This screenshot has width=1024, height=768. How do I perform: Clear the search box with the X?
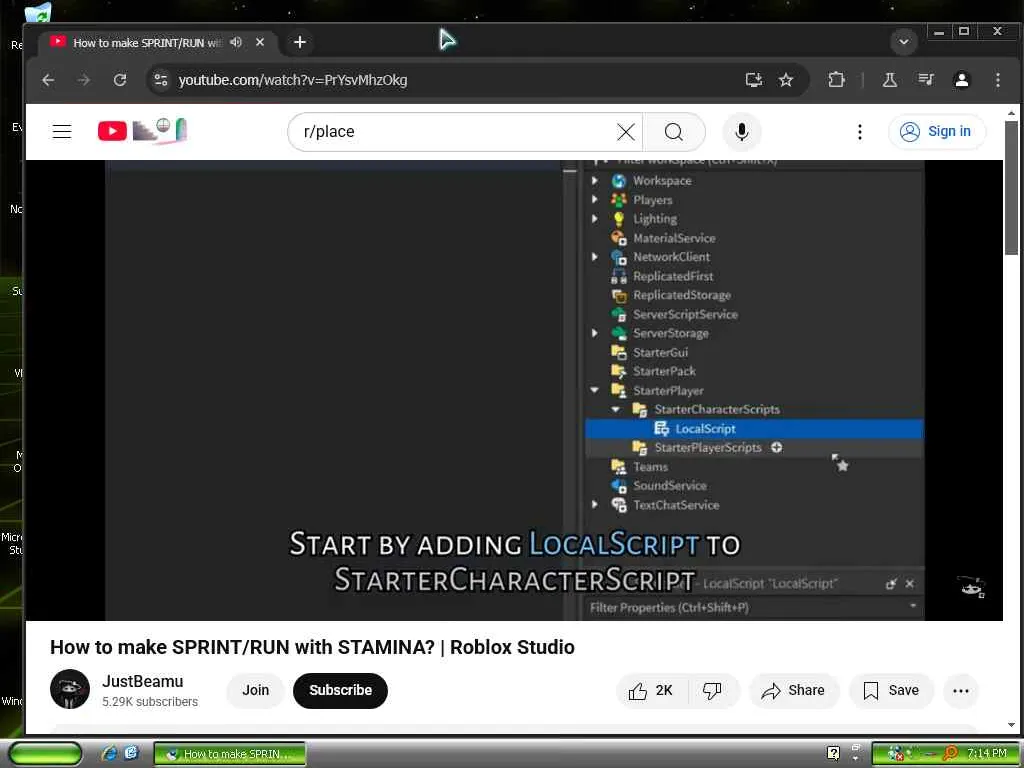point(626,132)
